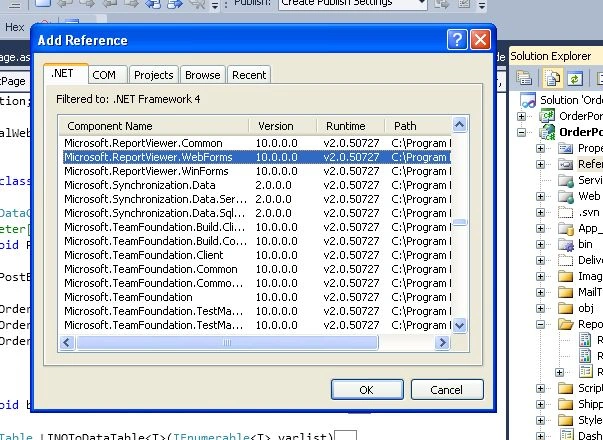
Task: Click the component list vertical scrollbar thumb
Action: tap(460, 222)
